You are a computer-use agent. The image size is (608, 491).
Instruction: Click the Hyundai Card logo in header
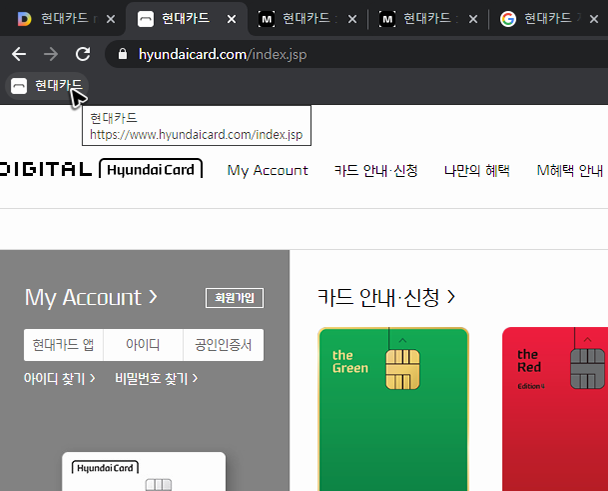[x=151, y=169]
